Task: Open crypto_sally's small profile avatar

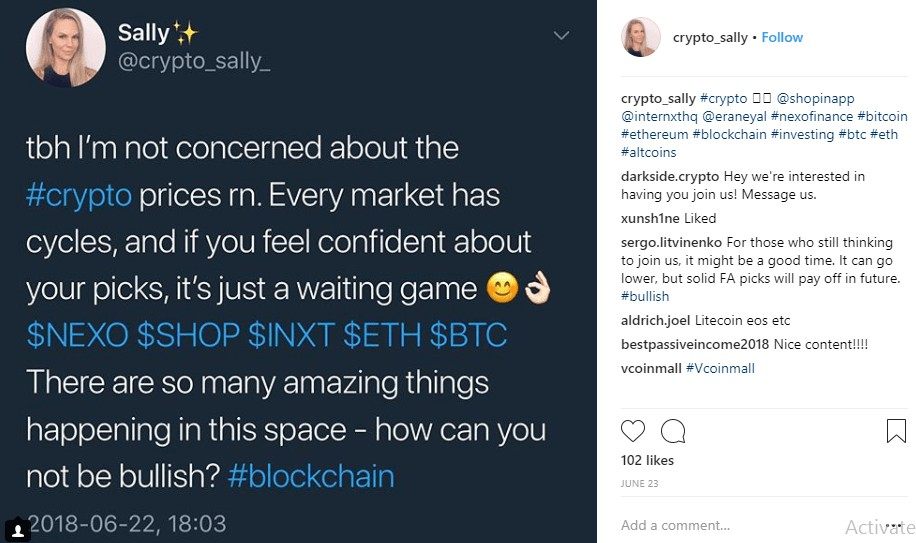Action: (640, 38)
